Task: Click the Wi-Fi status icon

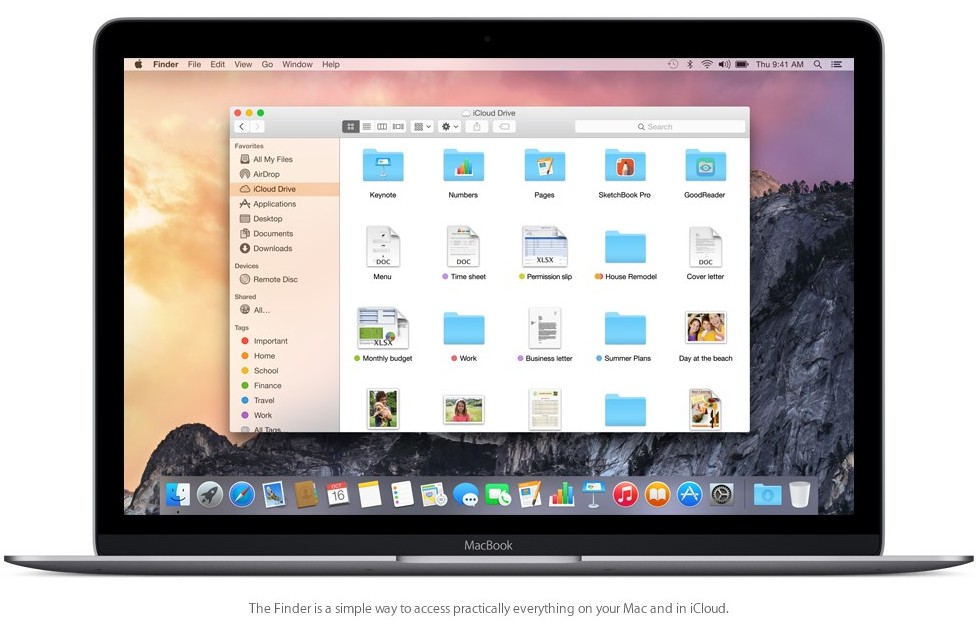Action: click(x=706, y=64)
